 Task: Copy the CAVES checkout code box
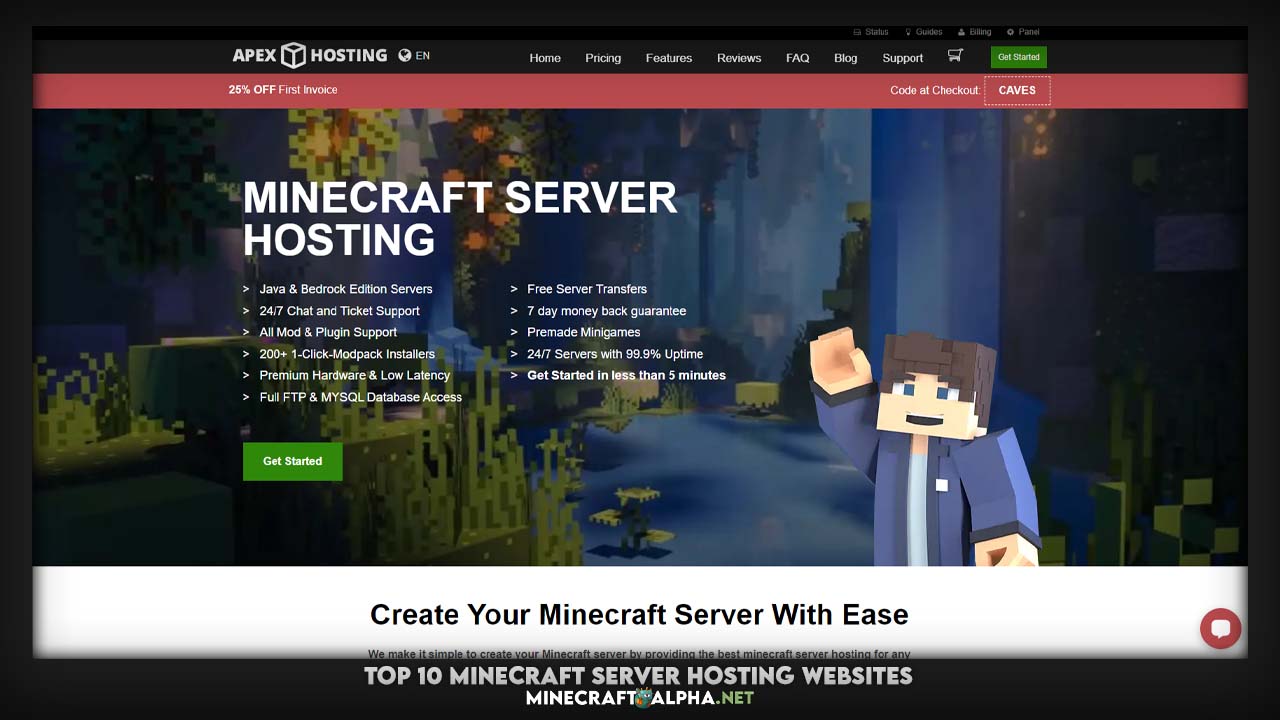click(x=1017, y=90)
